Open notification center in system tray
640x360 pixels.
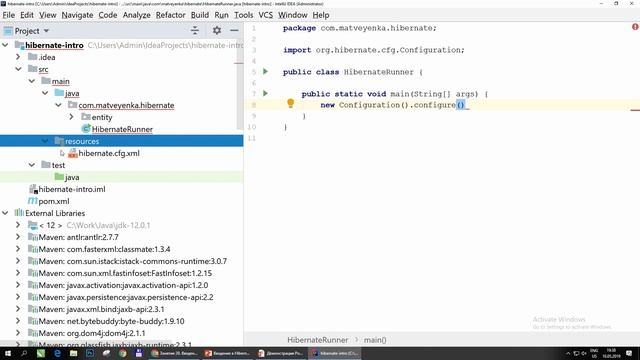[629, 353]
